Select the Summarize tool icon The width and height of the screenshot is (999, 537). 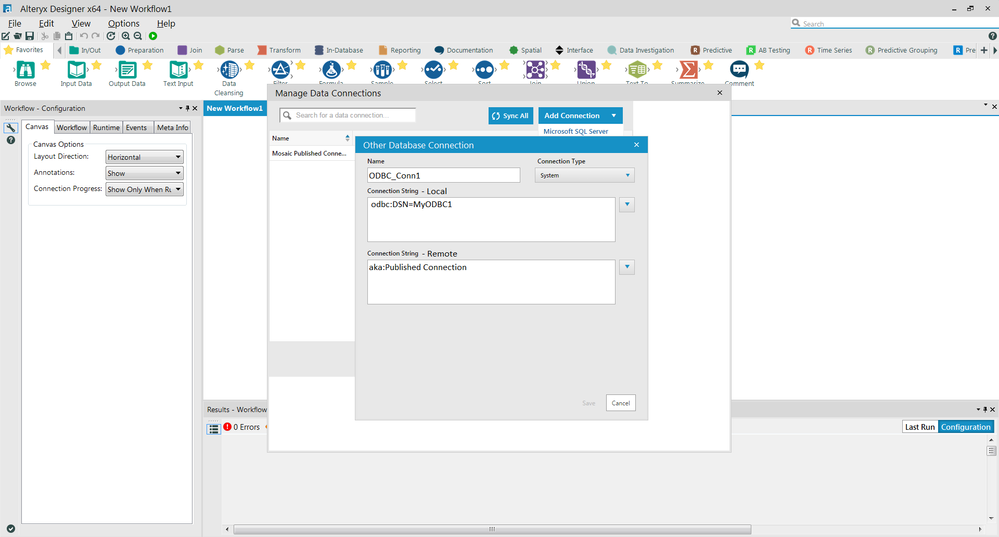pyautogui.click(x=688, y=69)
